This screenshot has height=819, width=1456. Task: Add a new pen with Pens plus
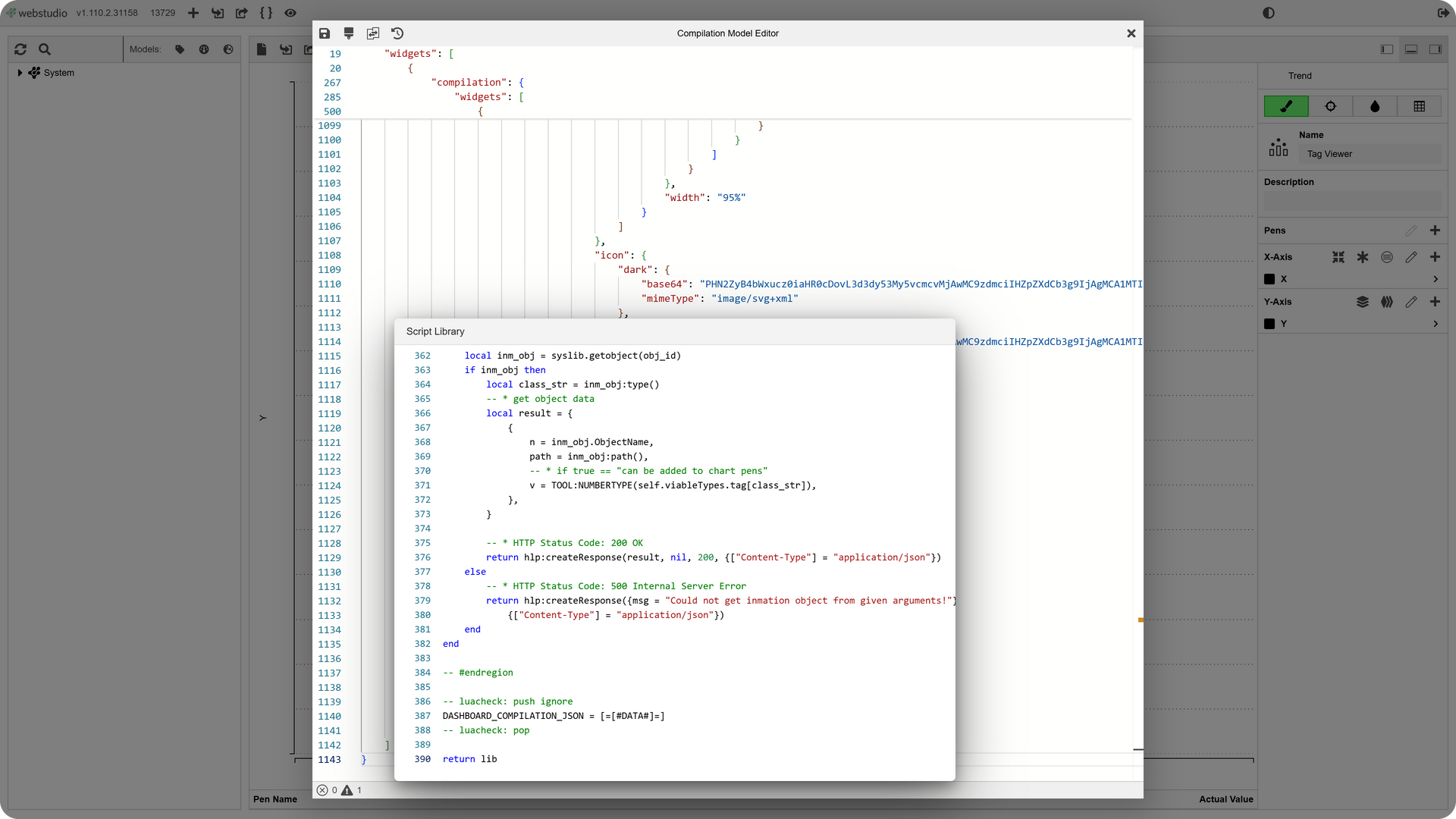(1435, 231)
